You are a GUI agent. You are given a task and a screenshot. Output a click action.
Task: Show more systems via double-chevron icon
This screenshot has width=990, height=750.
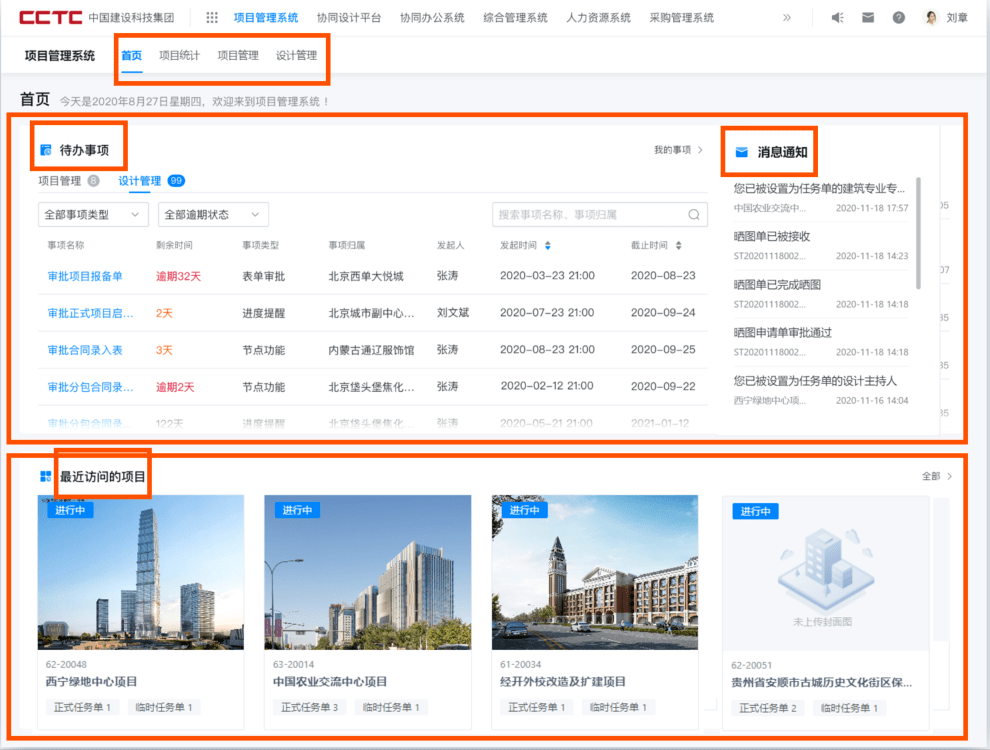[x=787, y=18]
